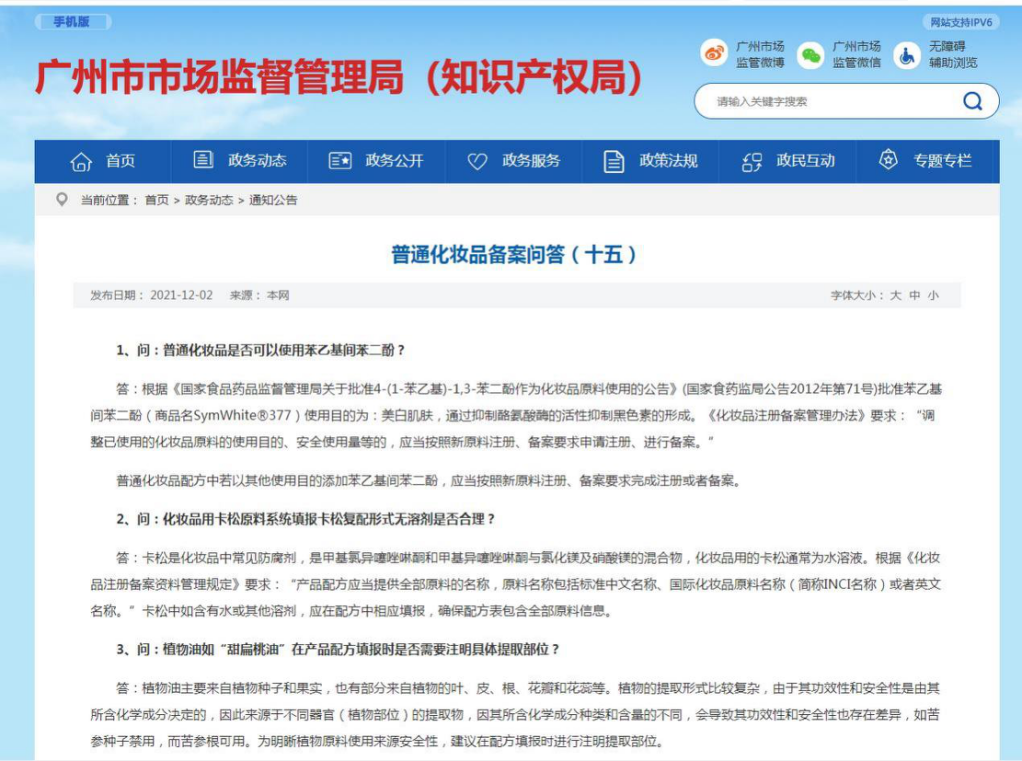Click the 政策法规 document icon
This screenshot has width=1022, height=761.
coord(614,161)
